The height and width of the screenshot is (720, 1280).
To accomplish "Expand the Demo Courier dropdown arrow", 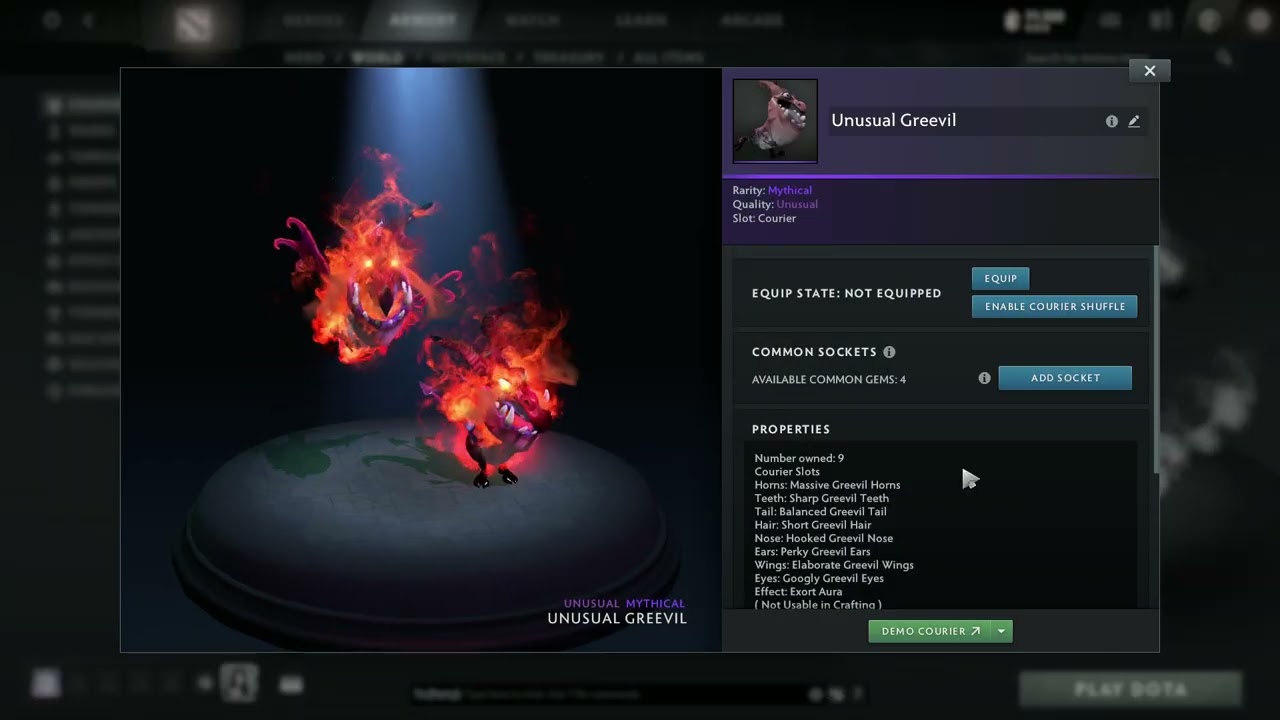I will click(1002, 631).
